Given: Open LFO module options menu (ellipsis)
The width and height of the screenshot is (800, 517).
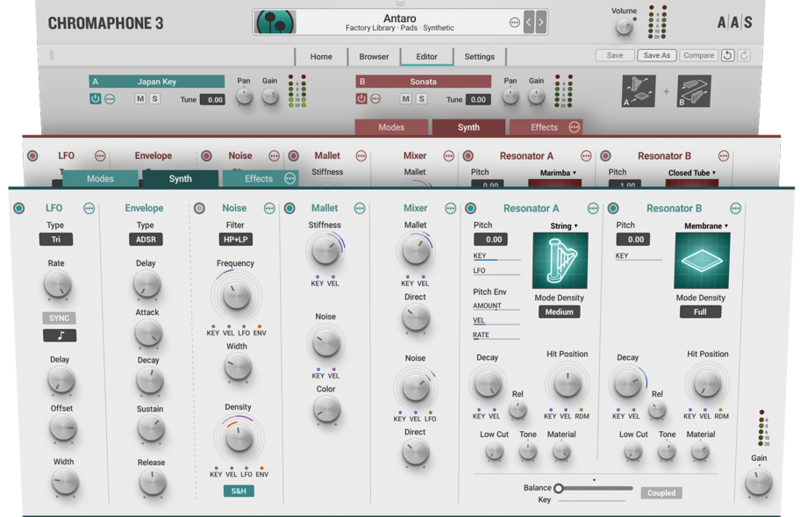Looking at the screenshot, I should tap(89, 208).
